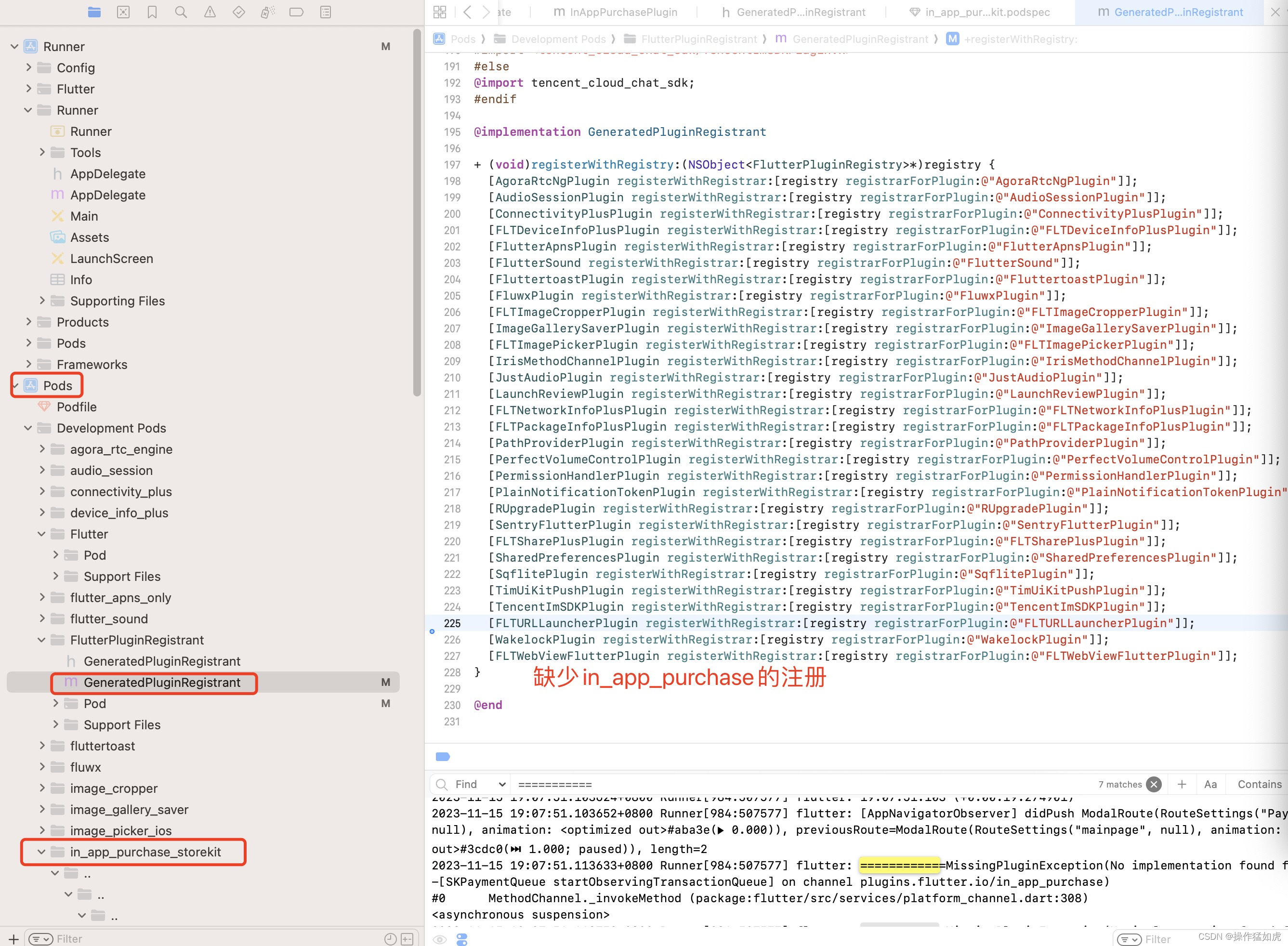
Task: Select GeneratedPluginRegistrant header file
Action: point(162,661)
